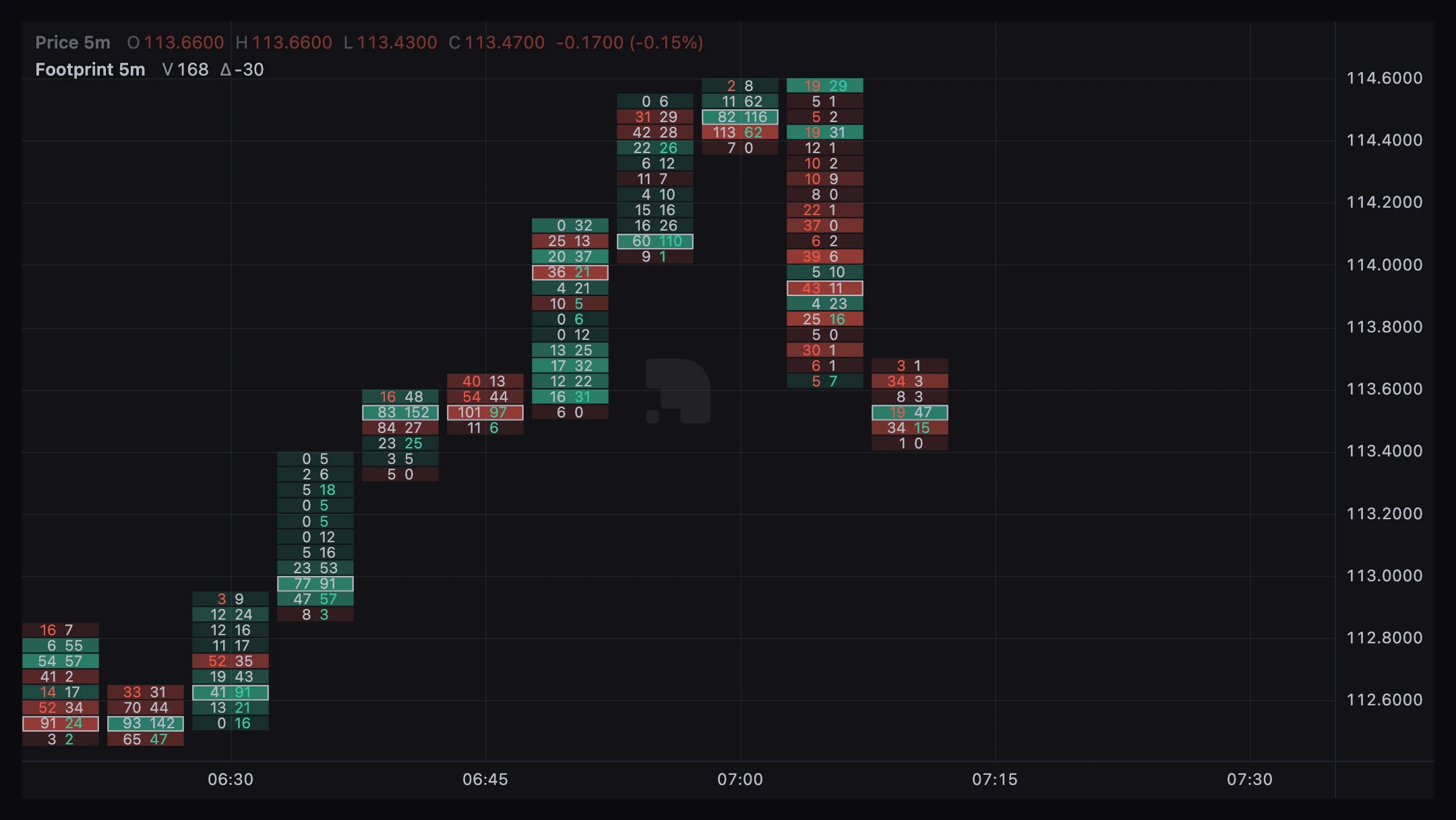Screen dimensions: 1456x820
Task: Select the highlighted 41 91 footprint cell
Action: pyautogui.click(x=231, y=693)
